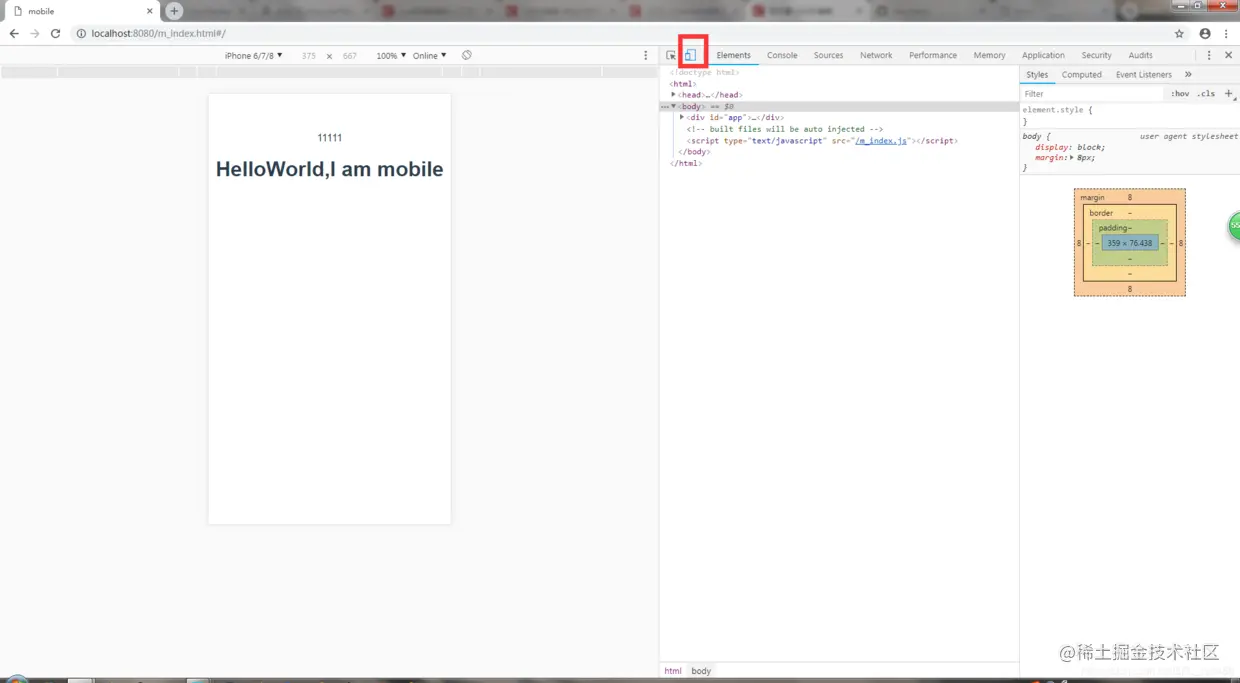Select the Computed sidebar tab
This screenshot has width=1240, height=683.
1082,75
